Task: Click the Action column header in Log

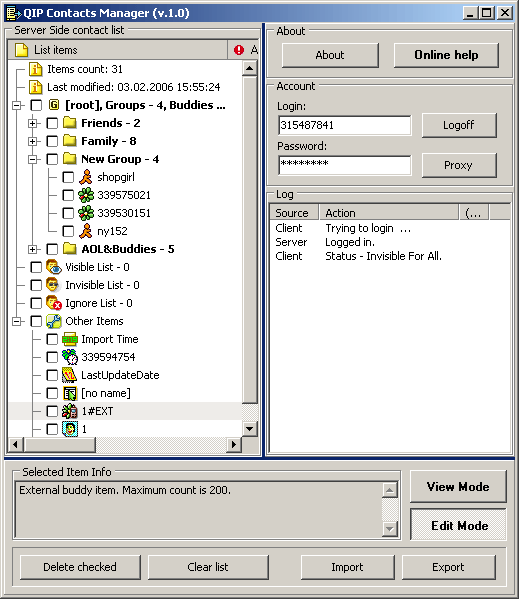Action: tap(389, 213)
